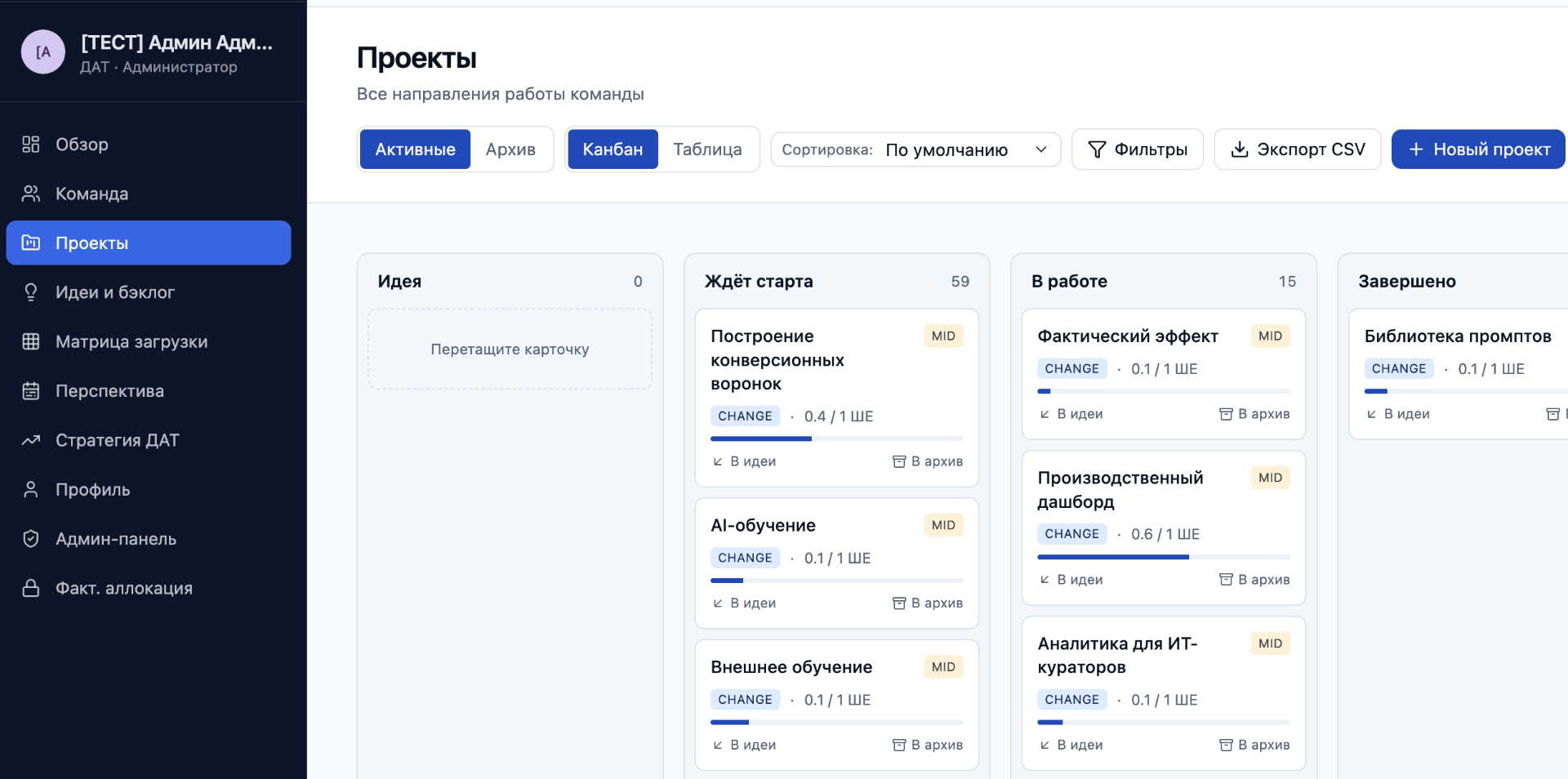Screen dimensions: 1568x779
Task: Click progress bar on Построение конверсионных воронок card
Action: [x=837, y=439]
